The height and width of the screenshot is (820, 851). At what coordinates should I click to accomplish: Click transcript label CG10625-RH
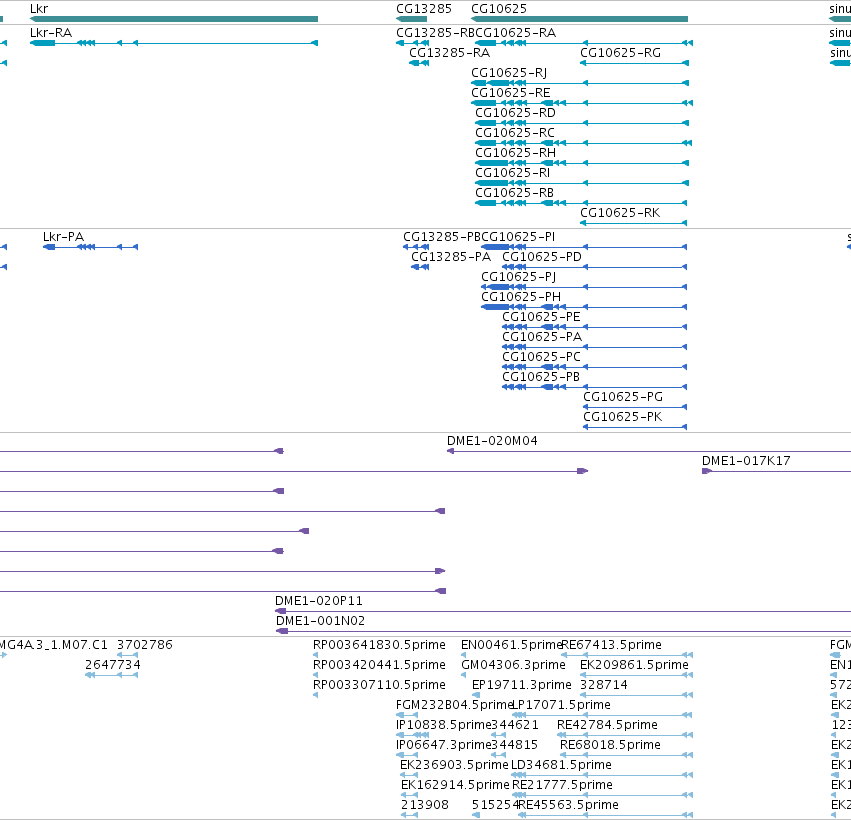[516, 153]
